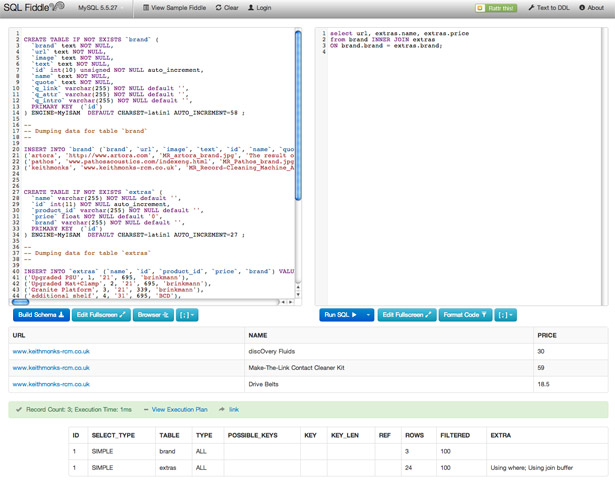Screen dimensions: 615x483
Task: Open the Login option
Action: pyautogui.click(x=260, y=8)
